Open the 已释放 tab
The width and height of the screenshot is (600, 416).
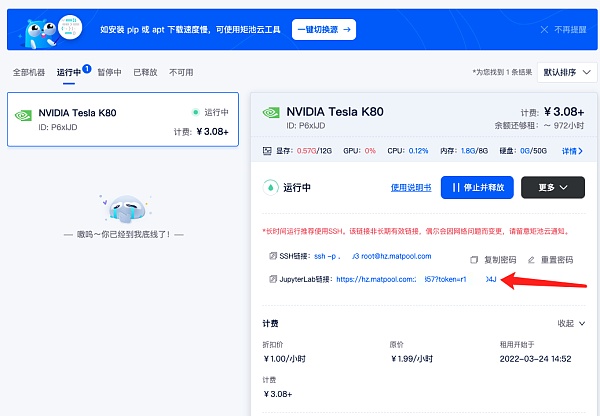click(146, 73)
